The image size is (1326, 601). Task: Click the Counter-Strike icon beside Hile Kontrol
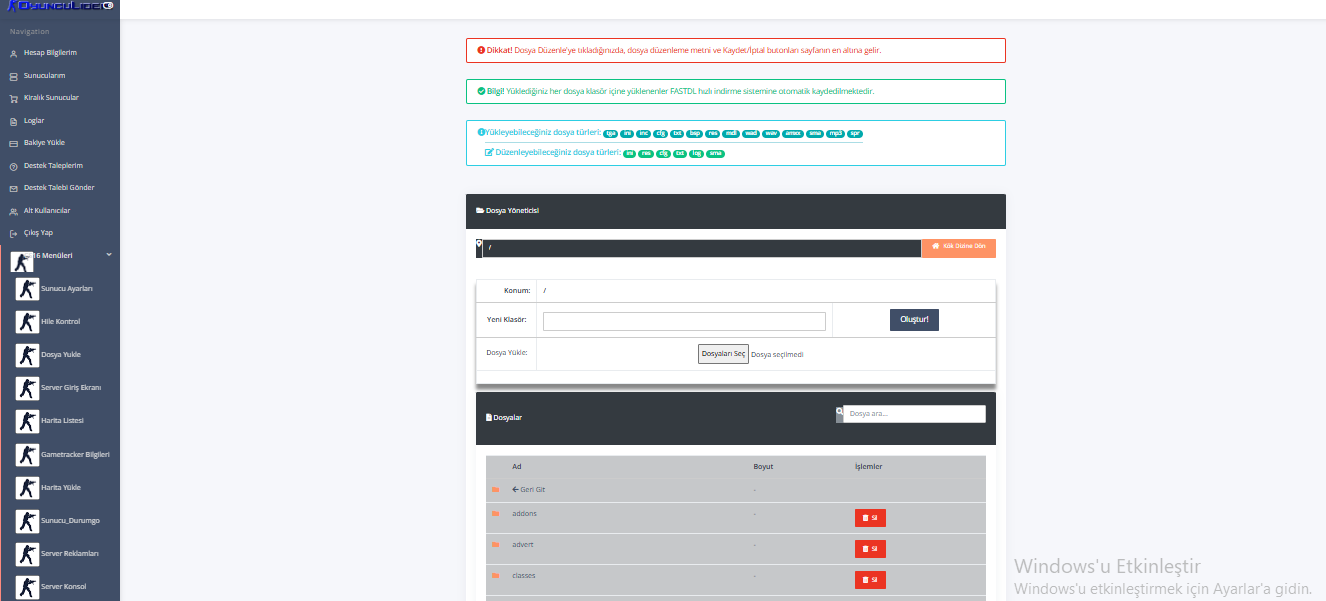click(27, 322)
